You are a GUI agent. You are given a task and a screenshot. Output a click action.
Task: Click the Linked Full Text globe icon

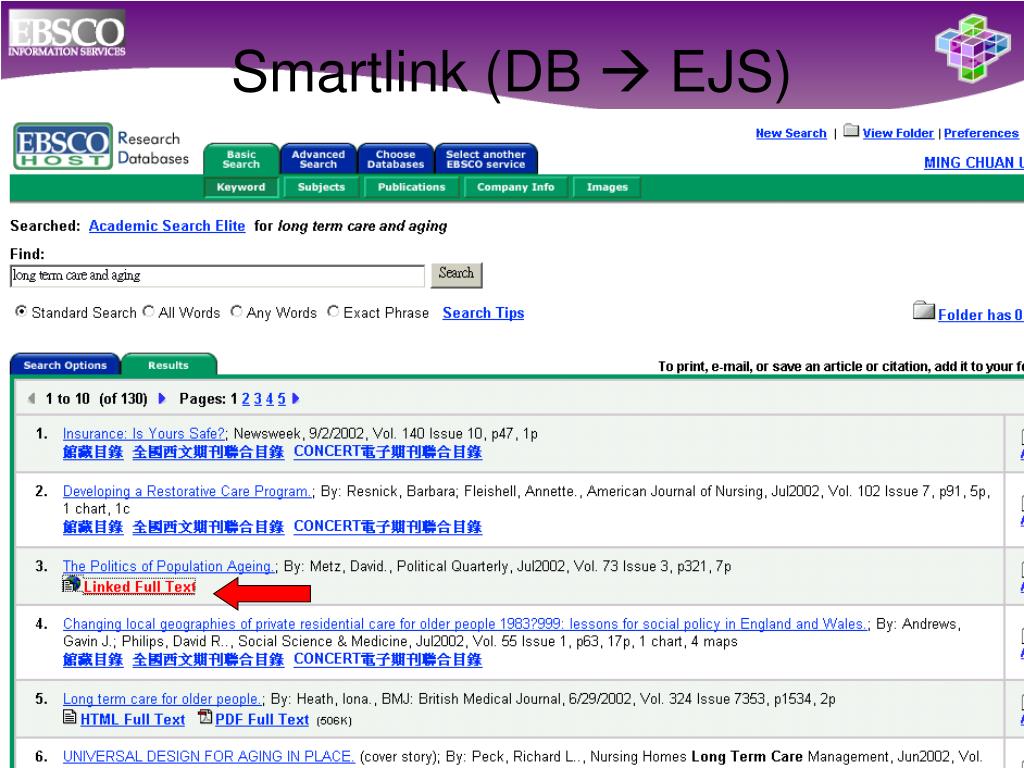coord(71,584)
